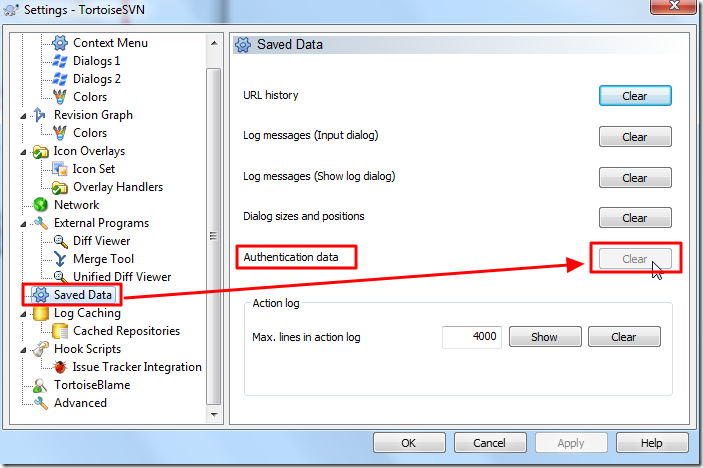Viewport: 703px width, 468px height.
Task: Click the Saved Data header gear icon
Action: pyautogui.click(x=243, y=45)
